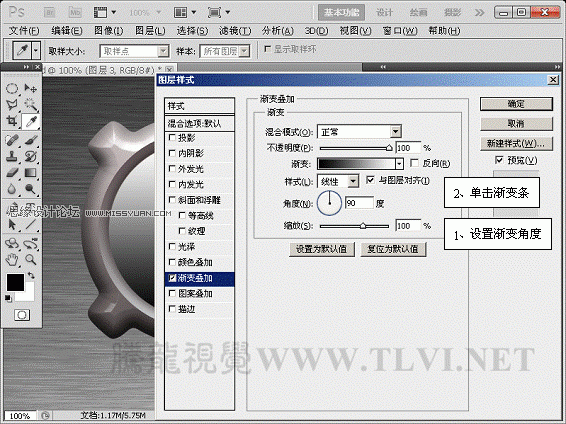Enable the 内阴影 style checkbox
The height and width of the screenshot is (424, 566).
(172, 153)
